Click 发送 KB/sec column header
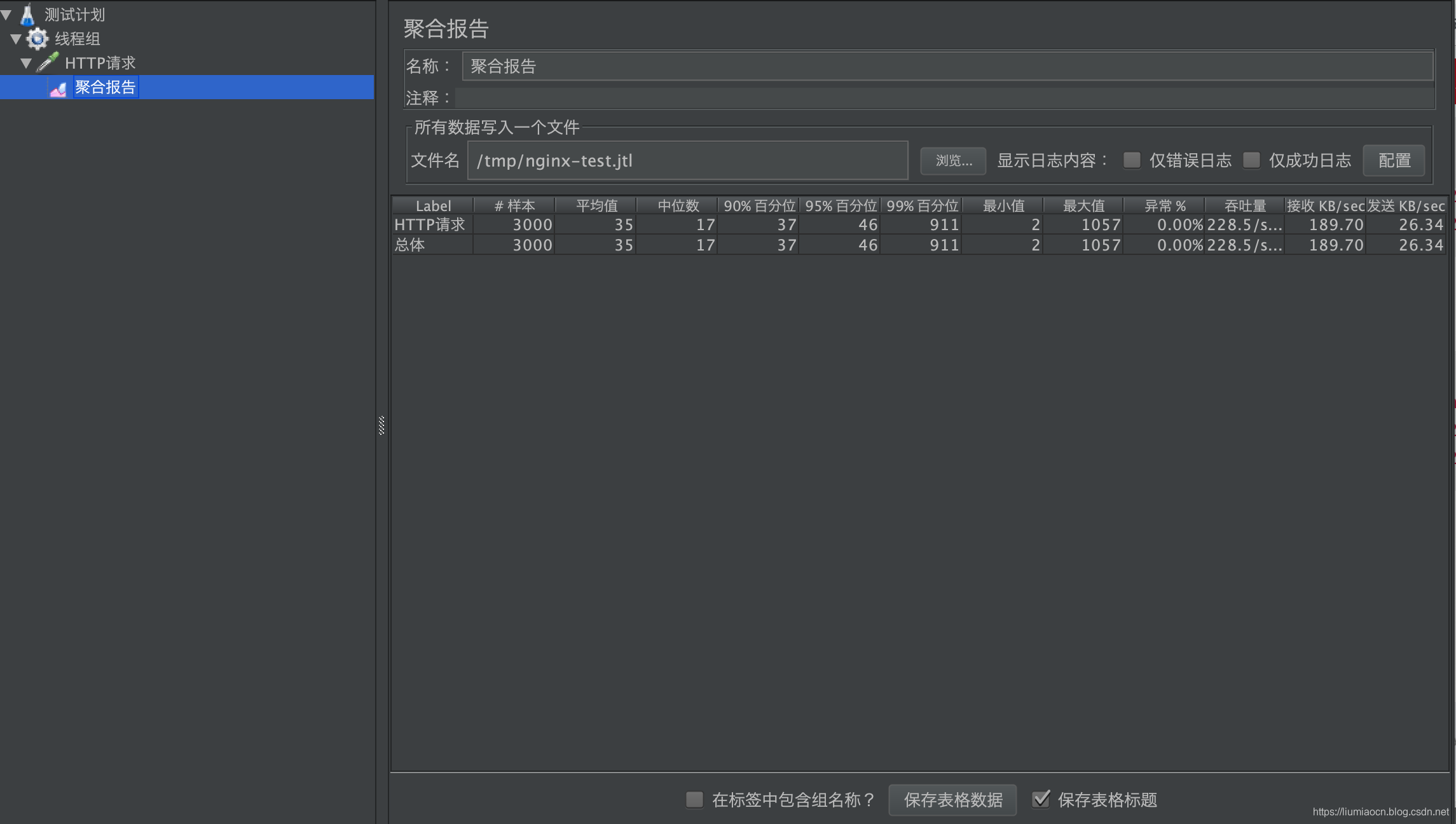The width and height of the screenshot is (1456, 824). (1406, 205)
